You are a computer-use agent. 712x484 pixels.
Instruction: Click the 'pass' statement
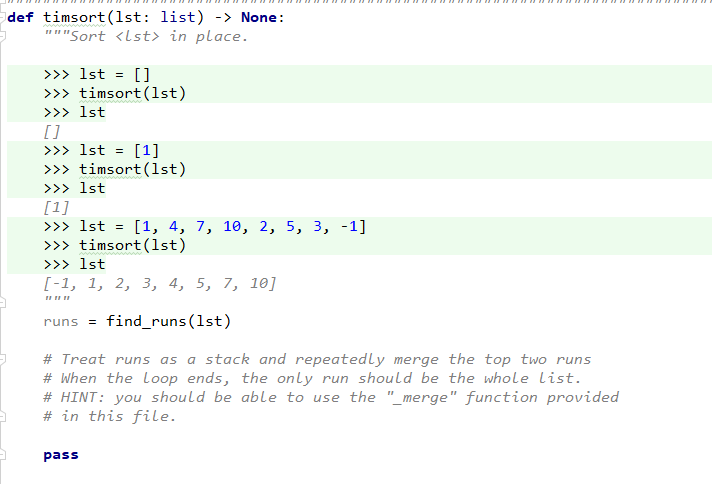point(61,455)
